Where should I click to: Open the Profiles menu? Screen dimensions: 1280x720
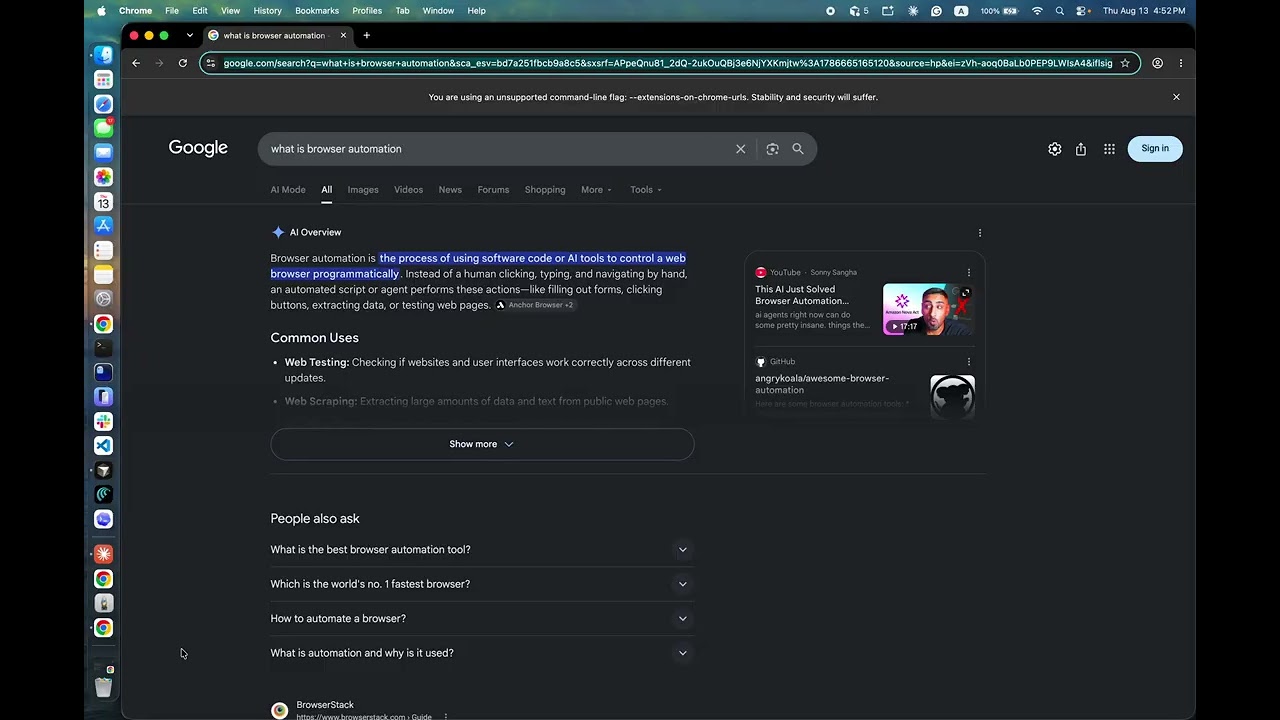[x=367, y=11]
